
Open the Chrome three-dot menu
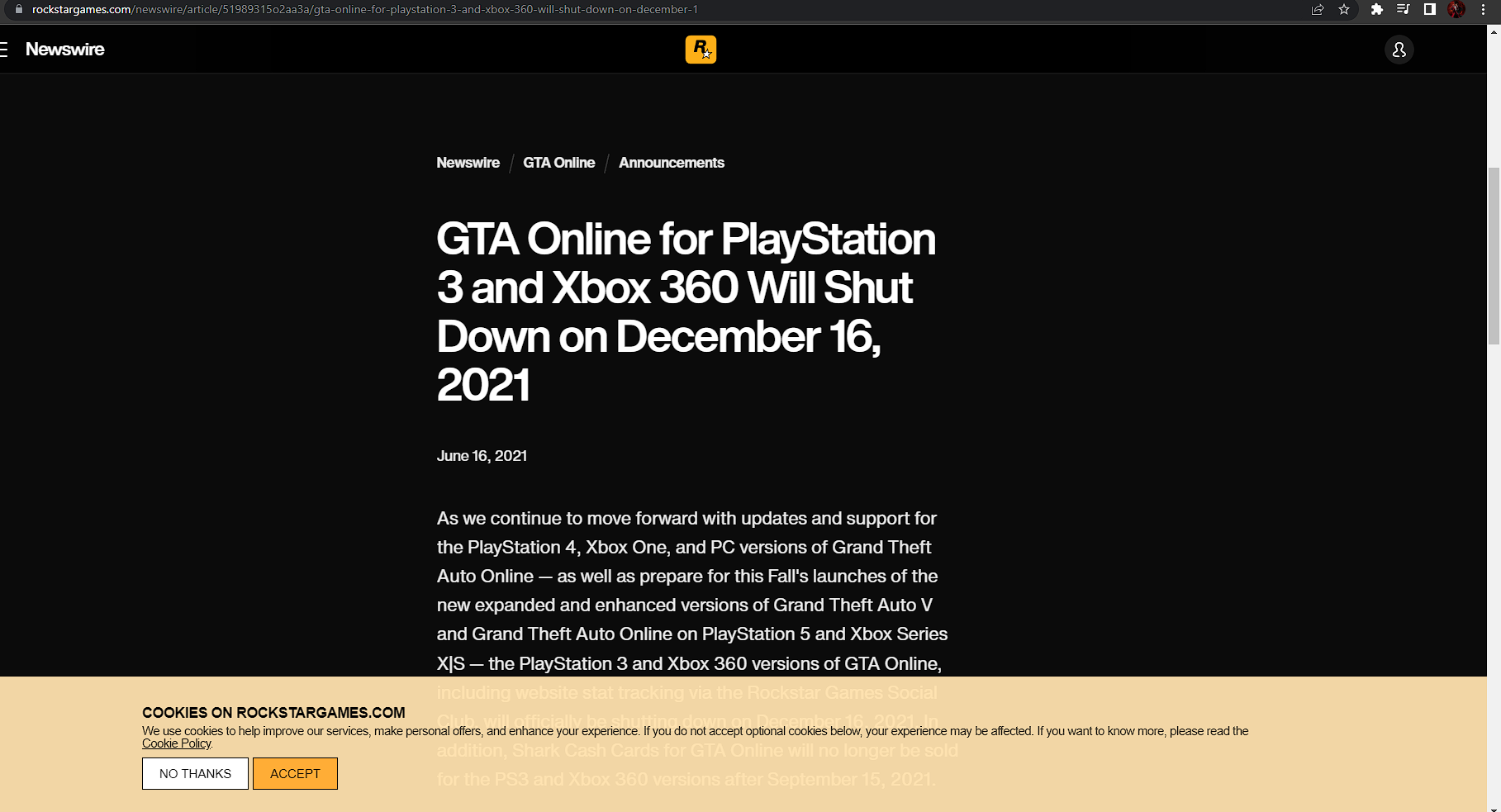pos(1484,9)
